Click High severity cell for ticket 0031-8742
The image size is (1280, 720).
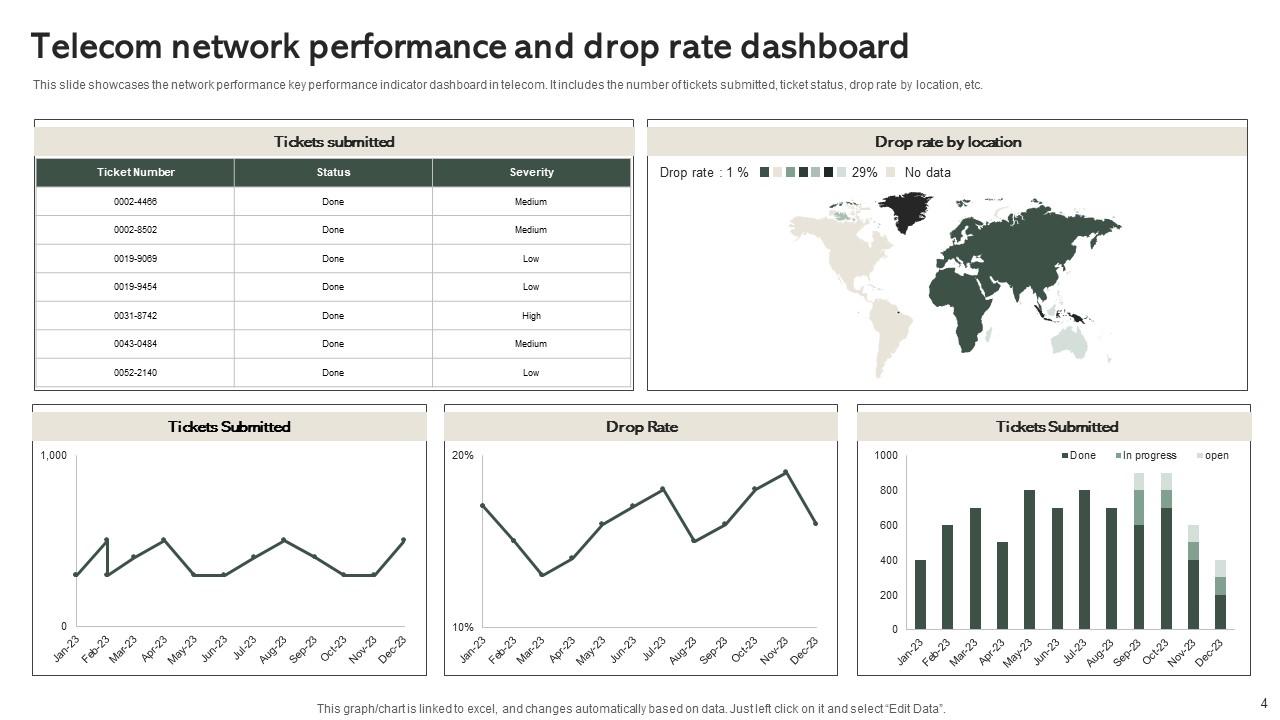click(x=531, y=316)
